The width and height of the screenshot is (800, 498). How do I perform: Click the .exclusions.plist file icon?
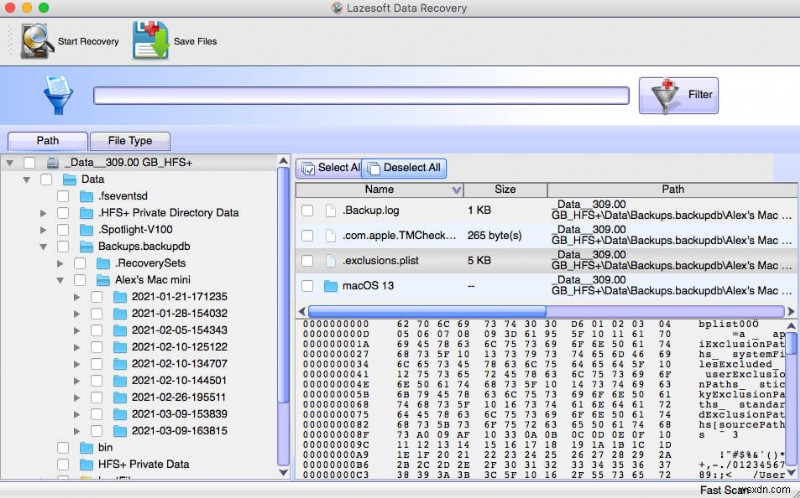pyautogui.click(x=330, y=261)
